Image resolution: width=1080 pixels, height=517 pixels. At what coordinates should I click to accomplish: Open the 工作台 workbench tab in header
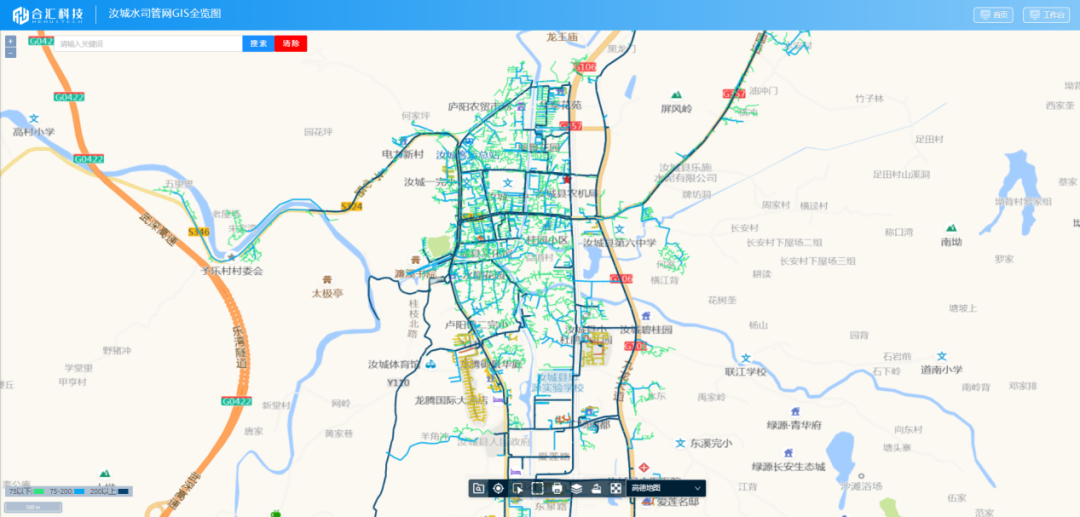pyautogui.click(x=1047, y=15)
